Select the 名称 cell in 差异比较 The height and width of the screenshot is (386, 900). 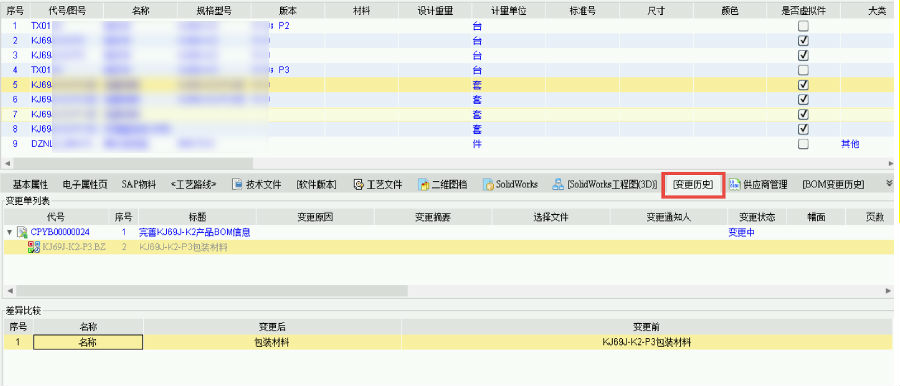click(x=88, y=342)
